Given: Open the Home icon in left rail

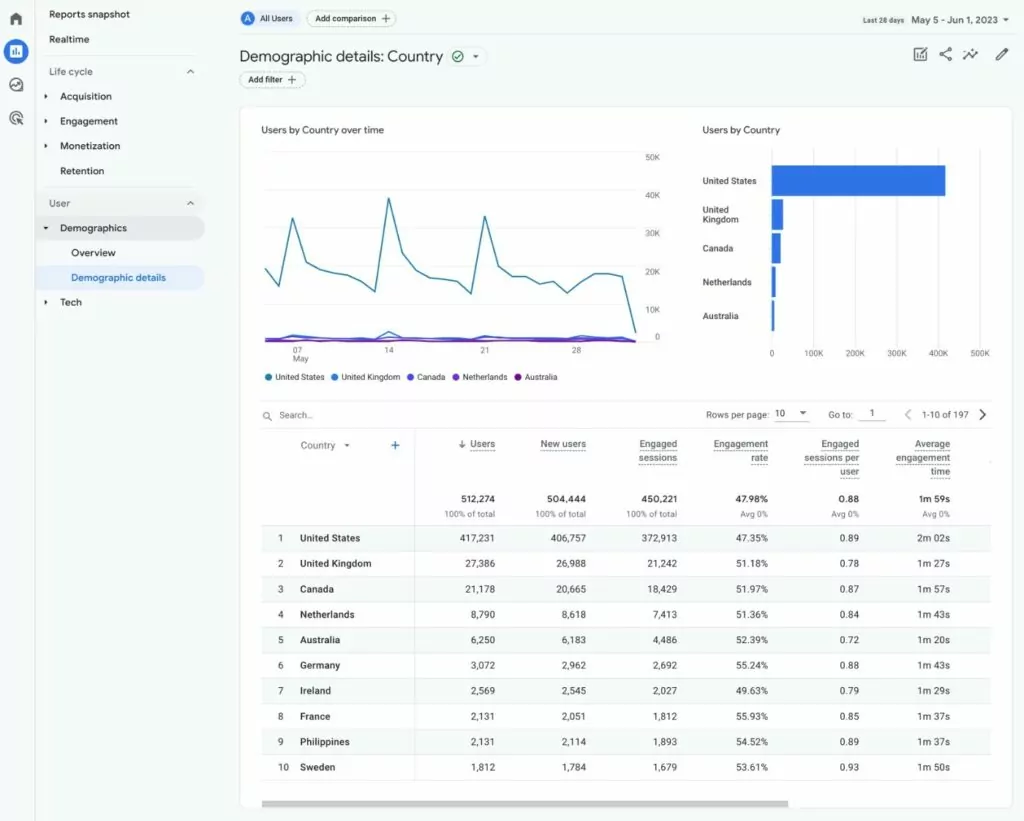Looking at the screenshot, I should pyautogui.click(x=16, y=18).
